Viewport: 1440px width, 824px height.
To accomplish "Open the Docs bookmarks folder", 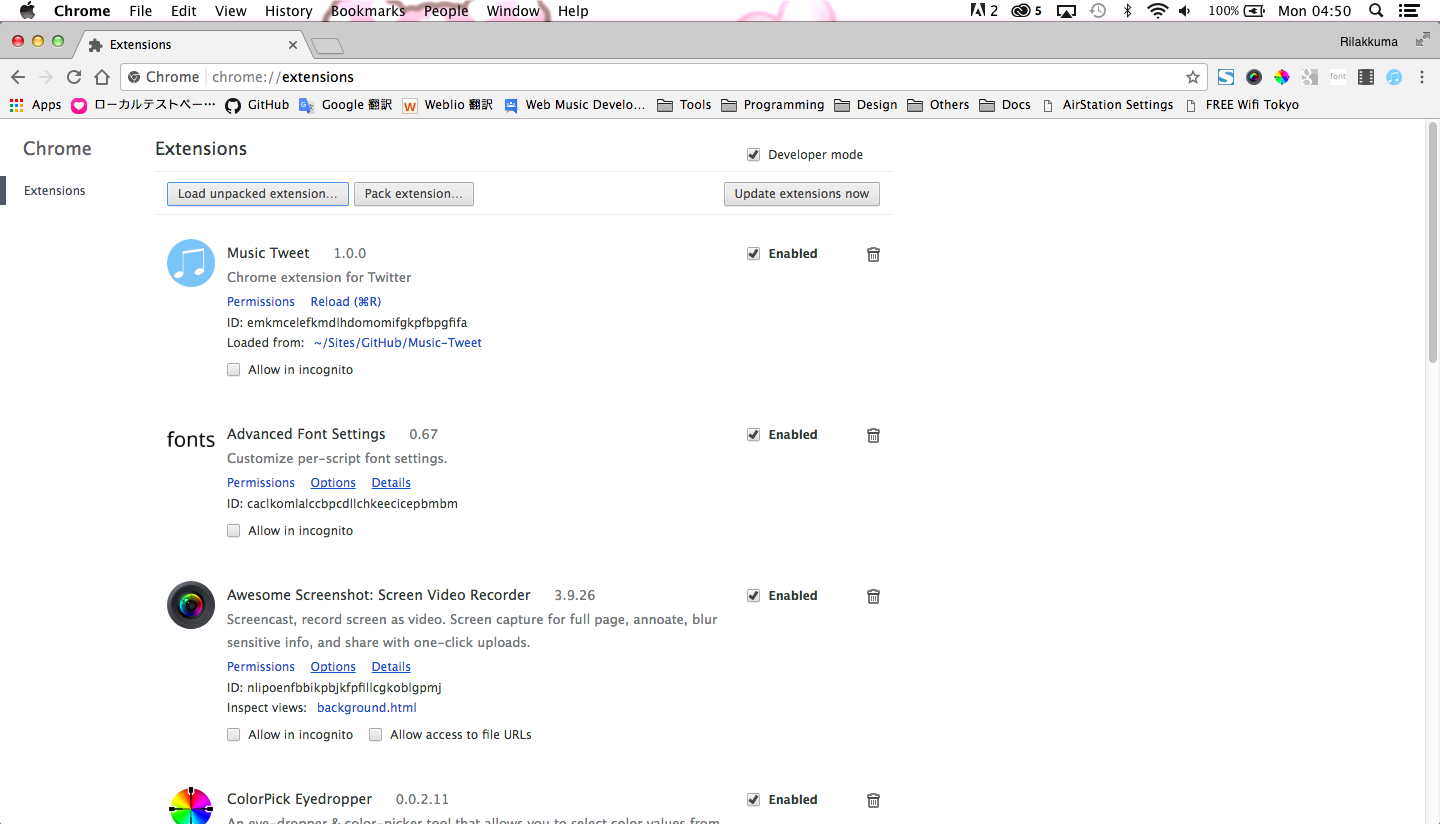I will (x=1004, y=105).
